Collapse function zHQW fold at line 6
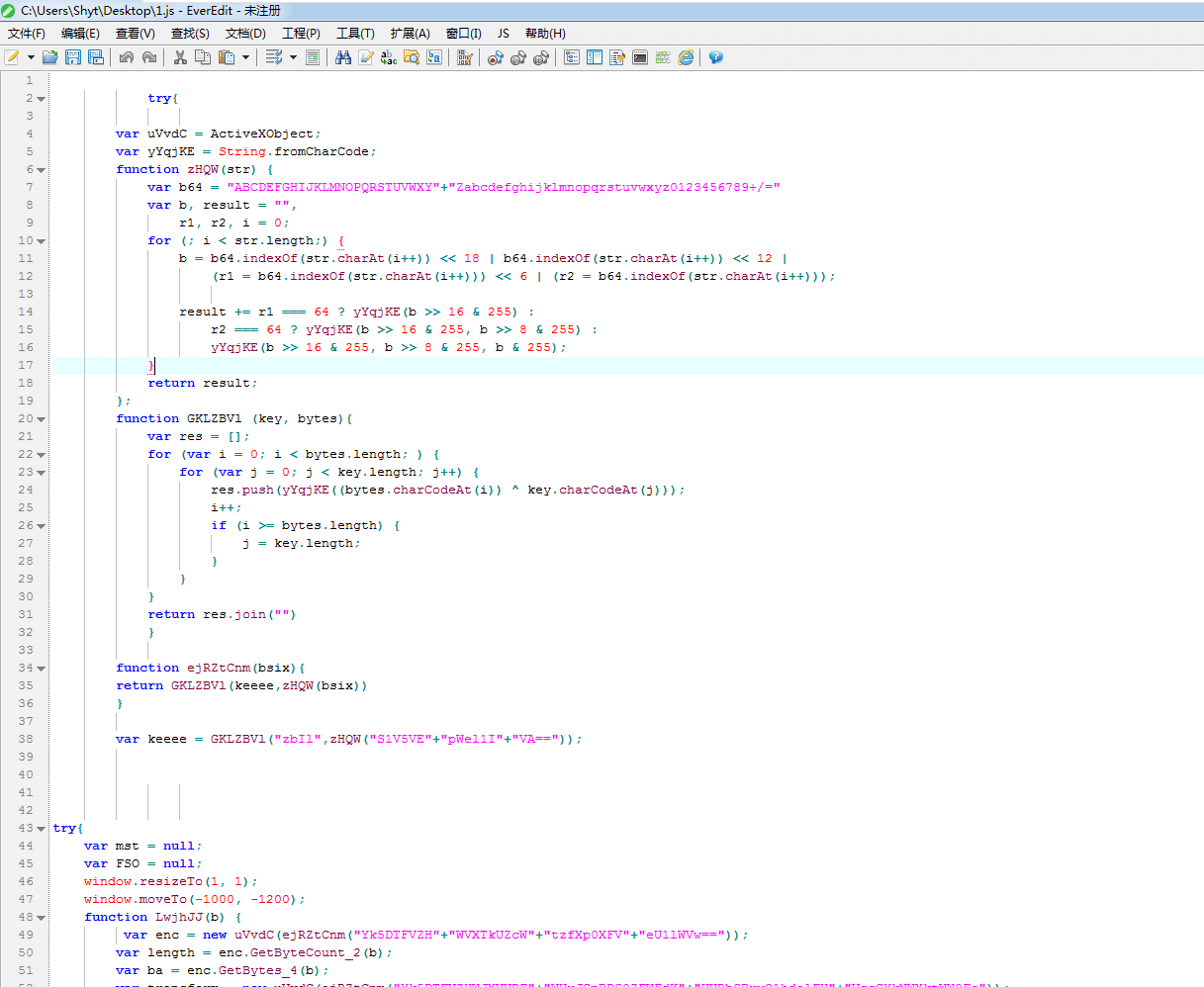 [x=42, y=169]
